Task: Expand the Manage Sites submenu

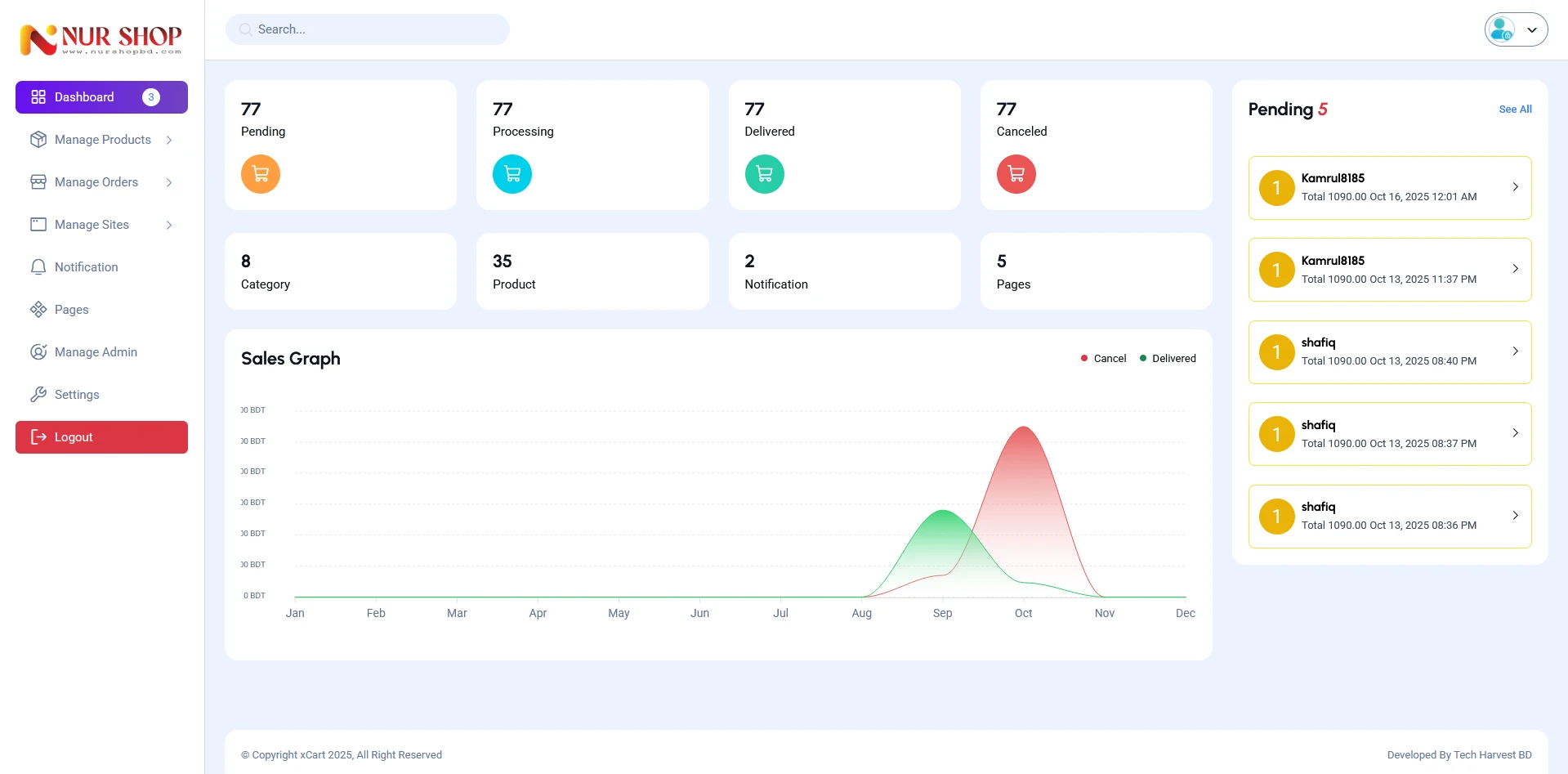Action: 101,225
